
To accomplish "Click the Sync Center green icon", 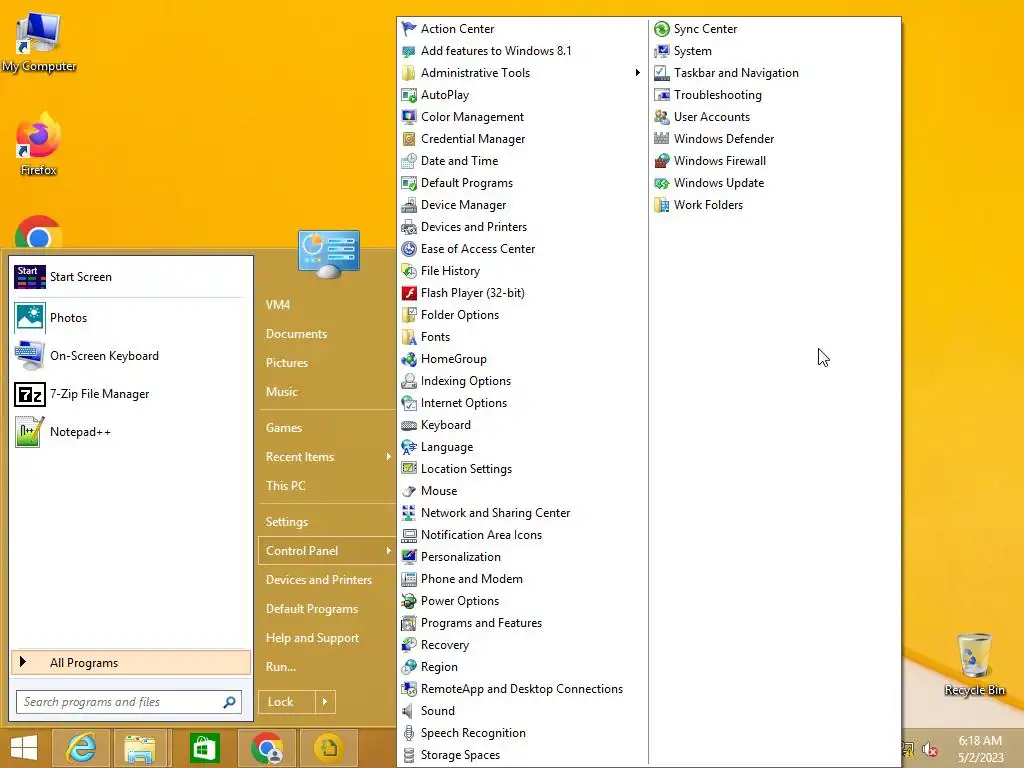I will point(662,29).
